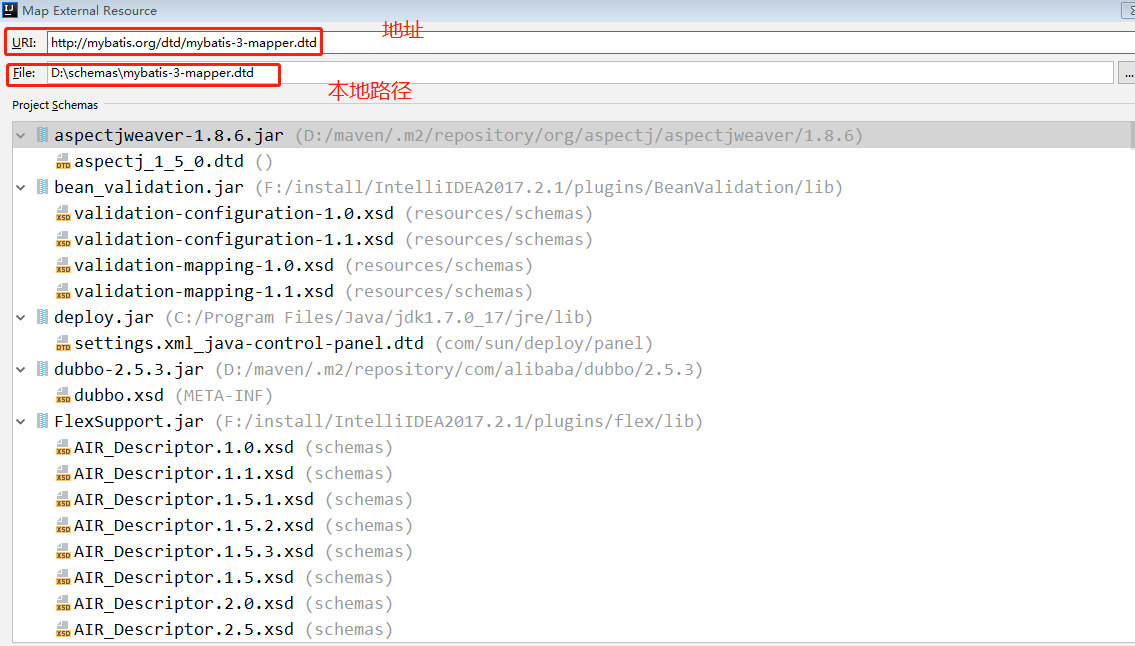This screenshot has height=646, width=1135.
Task: Click the dubbo-2.5.3.jar archive icon
Action: click(43, 369)
